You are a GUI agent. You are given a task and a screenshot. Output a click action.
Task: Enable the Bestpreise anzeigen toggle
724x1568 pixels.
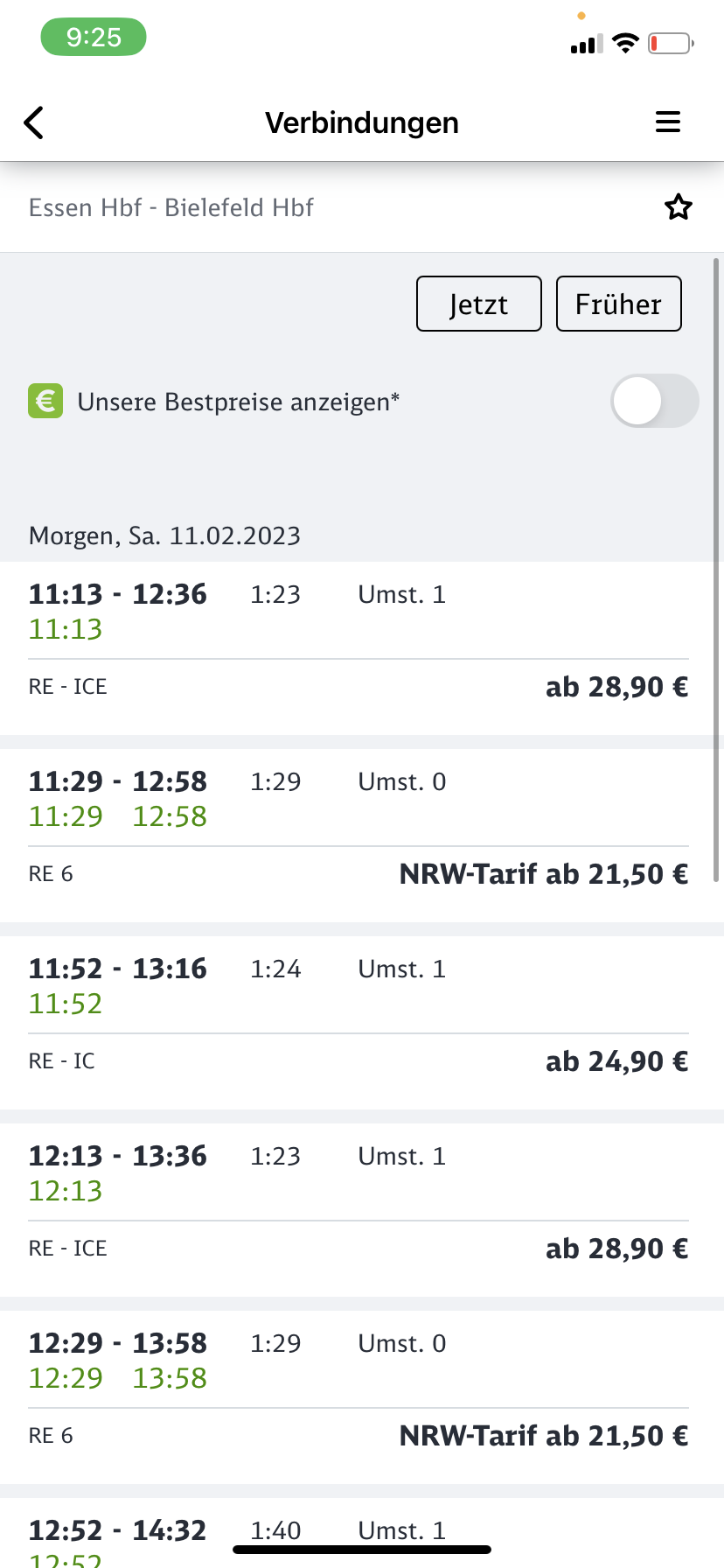(x=654, y=402)
